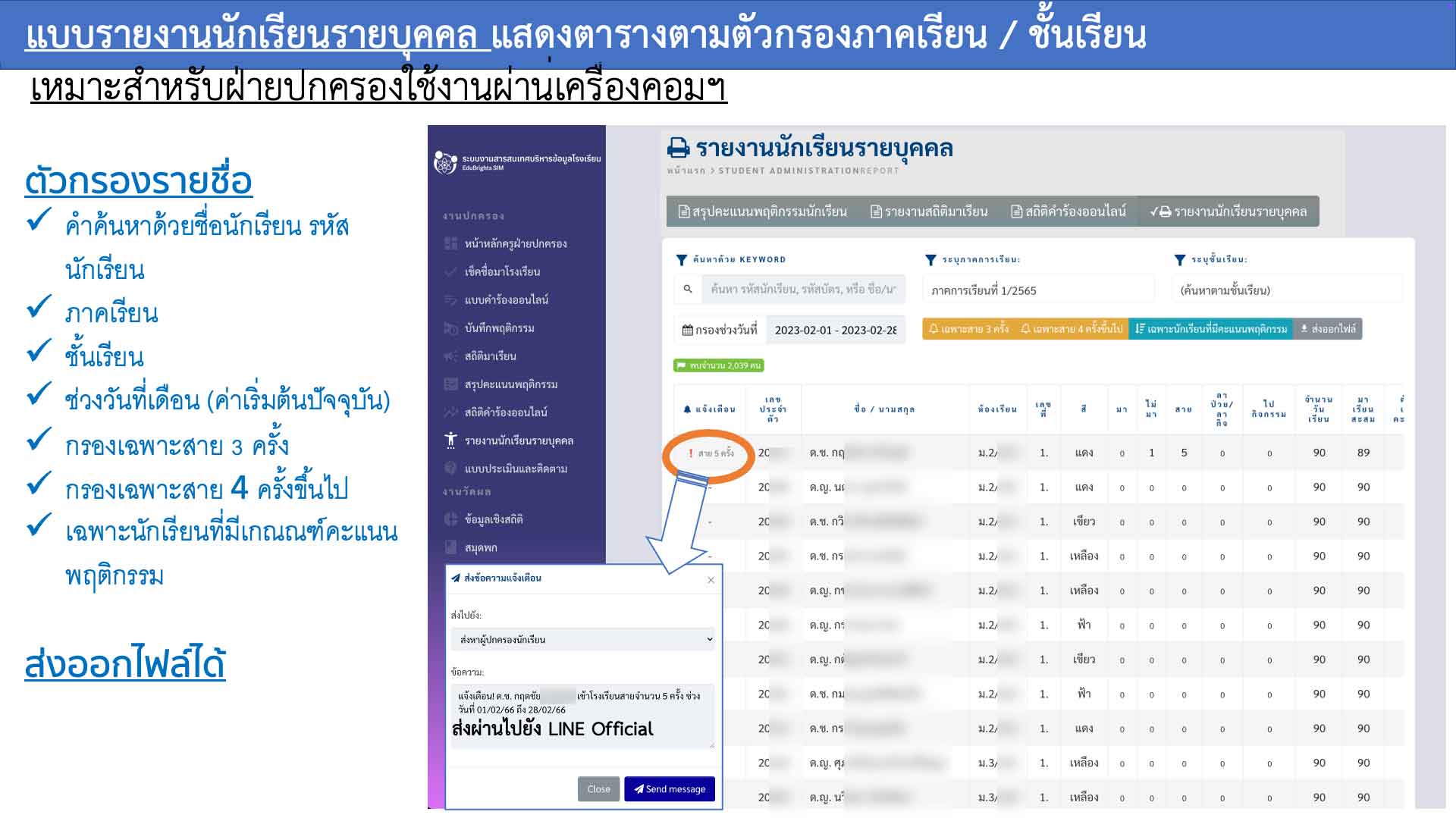Click the red alert สาย 5 ครั้ง
1456x818 pixels.
[711, 453]
